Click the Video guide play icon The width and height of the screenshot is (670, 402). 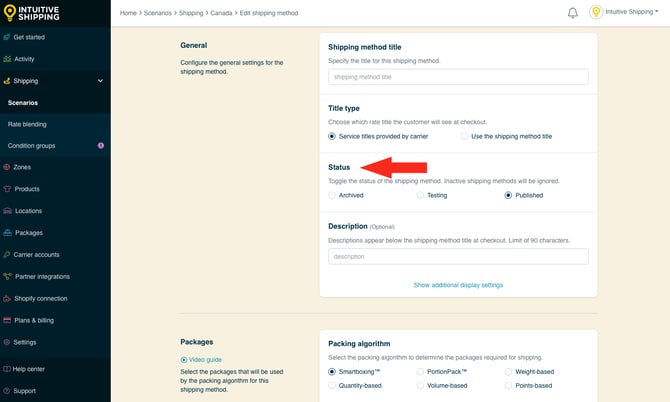pyautogui.click(x=184, y=360)
